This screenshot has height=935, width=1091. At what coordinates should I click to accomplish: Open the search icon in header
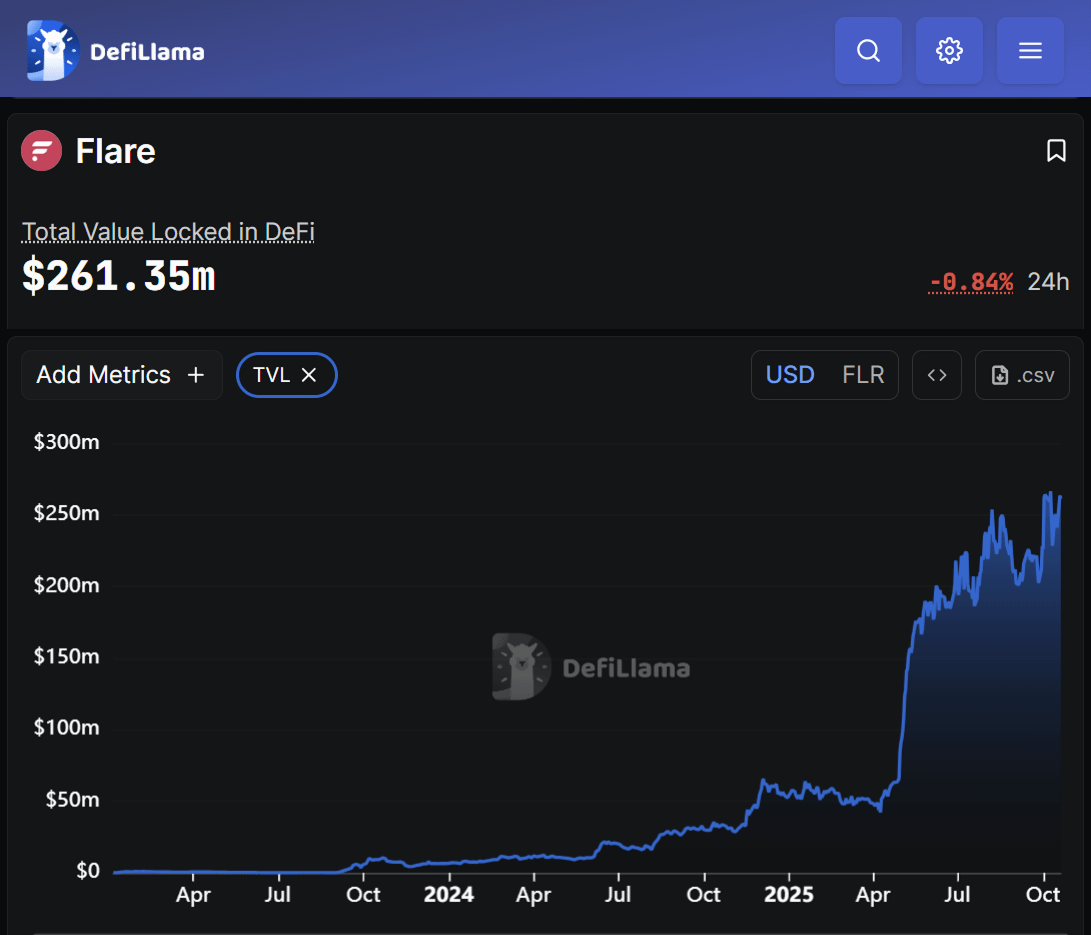point(868,51)
